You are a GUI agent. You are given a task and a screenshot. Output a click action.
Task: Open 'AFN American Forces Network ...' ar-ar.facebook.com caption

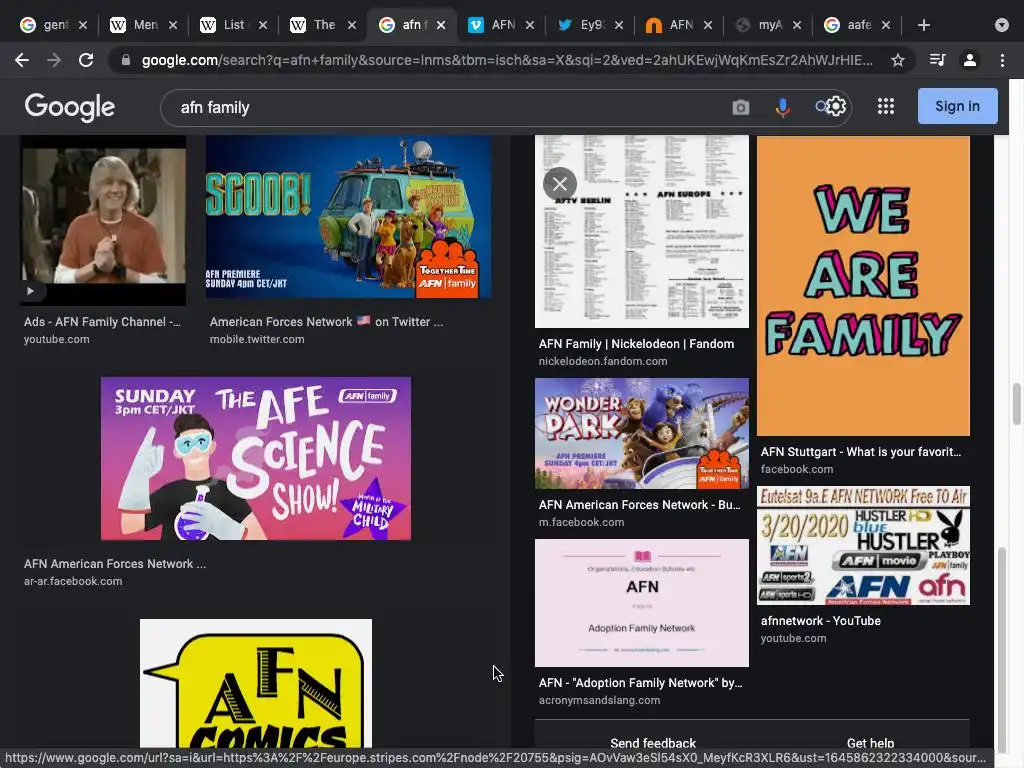click(115, 571)
